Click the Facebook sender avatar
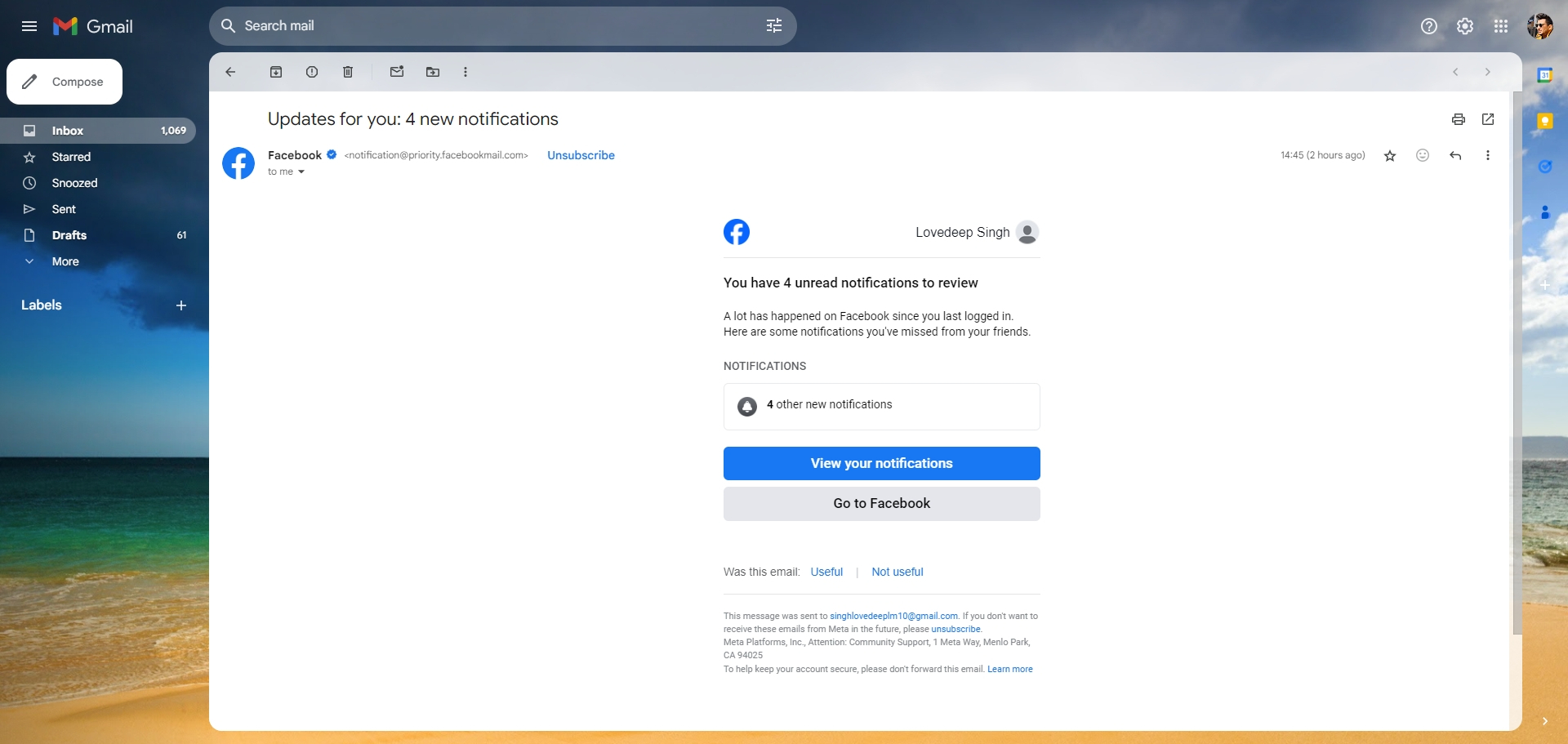The width and height of the screenshot is (1568, 744). pyautogui.click(x=238, y=163)
